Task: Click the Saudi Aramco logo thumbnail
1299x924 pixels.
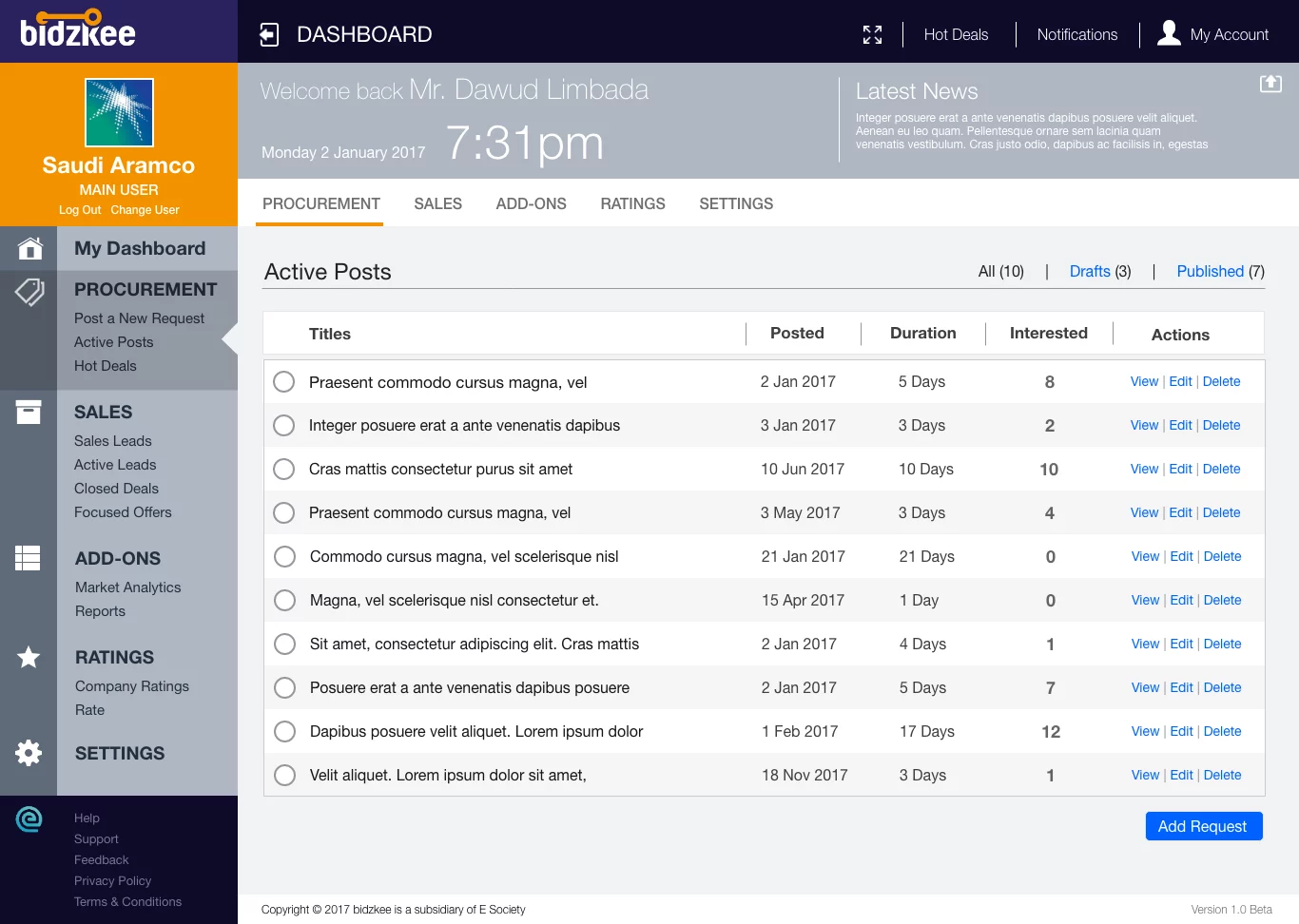Action: pos(119,112)
